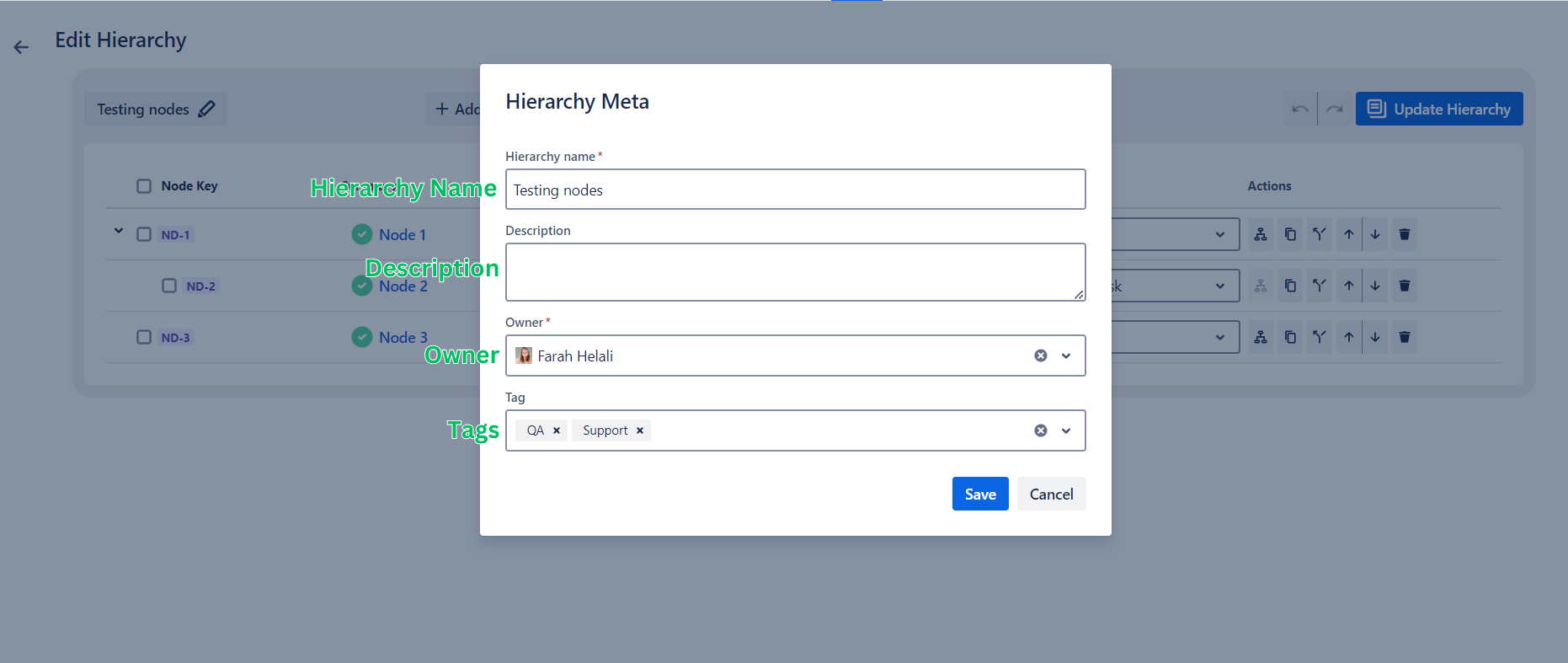Toggle the Node Key select-all checkbox
The image size is (1568, 663).
tap(144, 186)
